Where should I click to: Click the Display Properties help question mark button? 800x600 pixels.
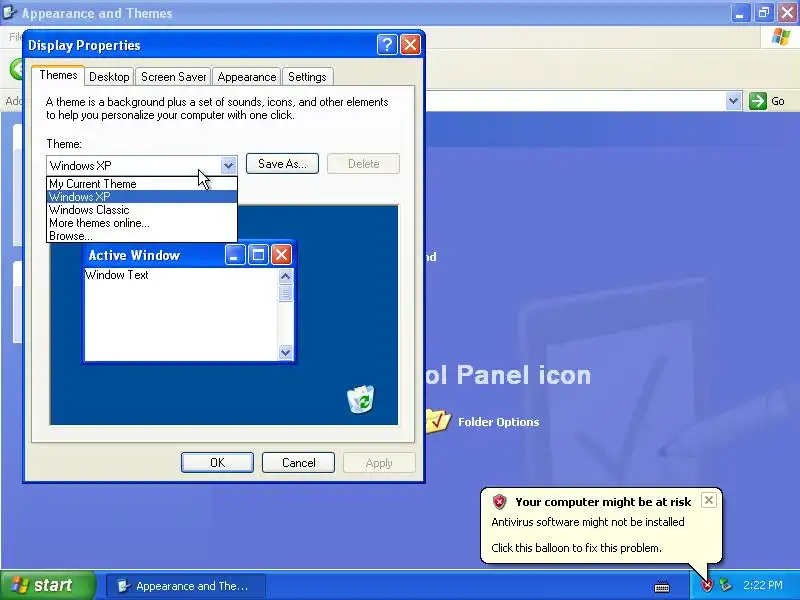387,45
